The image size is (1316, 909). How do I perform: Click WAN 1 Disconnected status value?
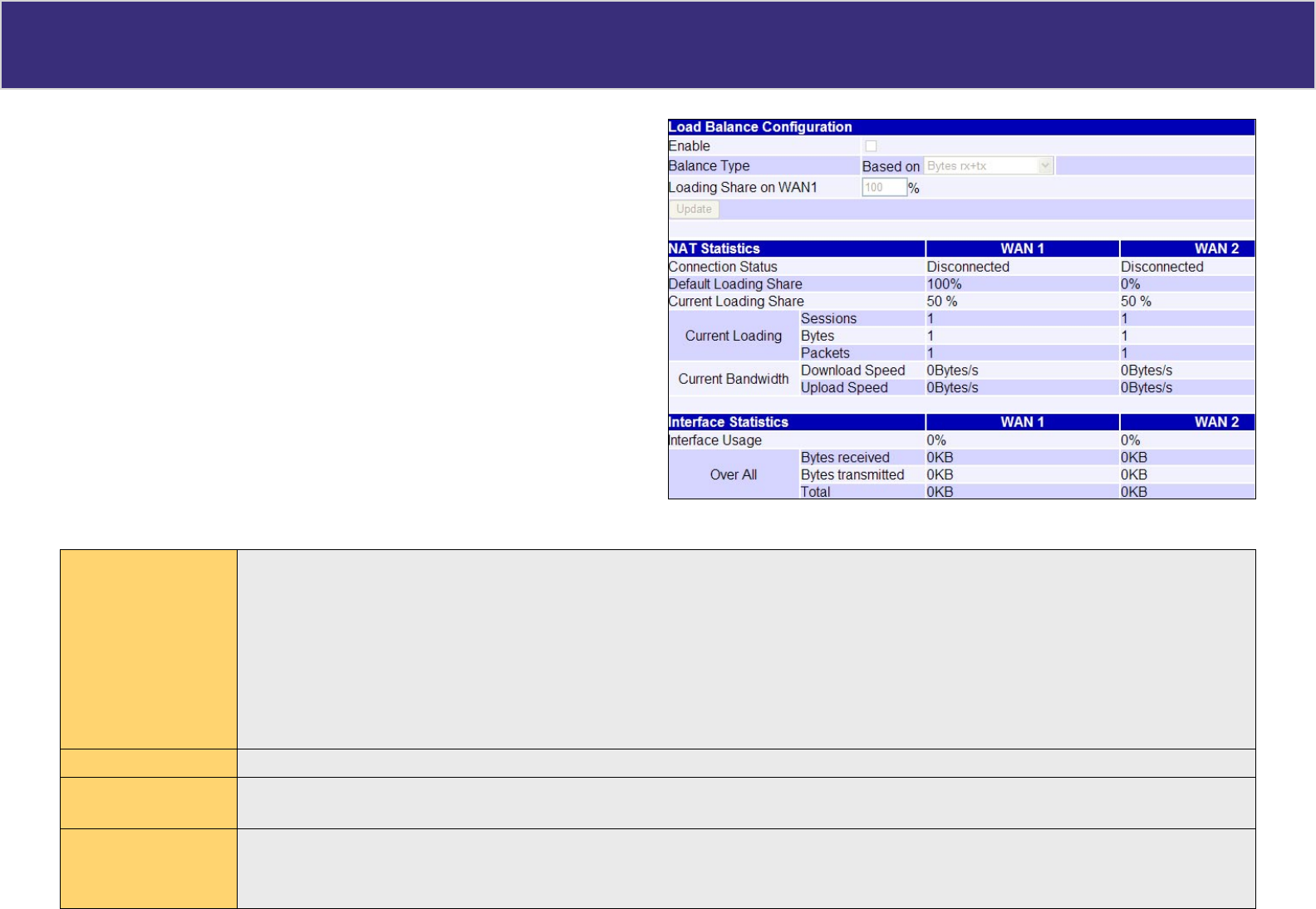coord(968,267)
